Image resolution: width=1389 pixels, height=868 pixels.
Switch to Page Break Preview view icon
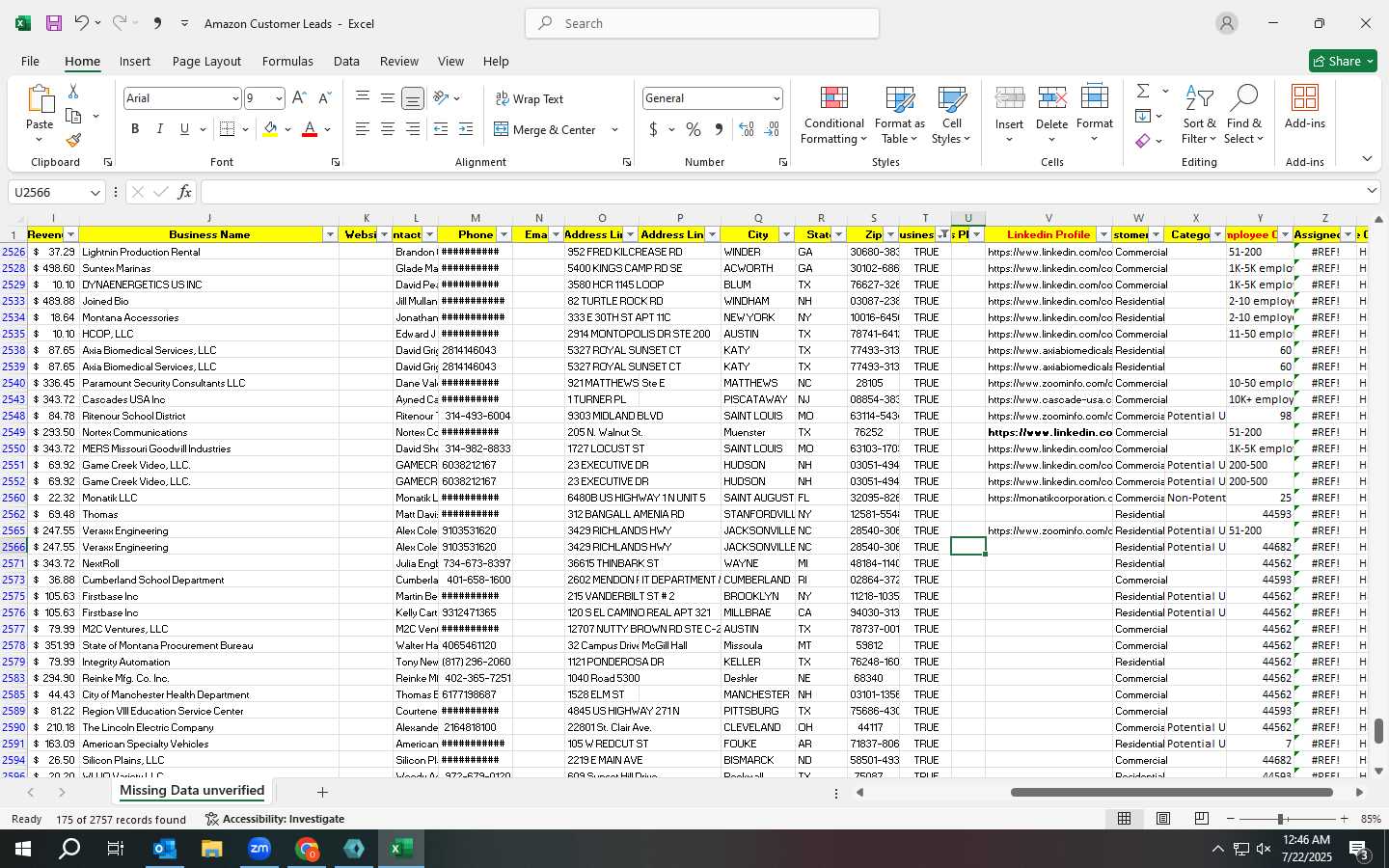(1202, 819)
